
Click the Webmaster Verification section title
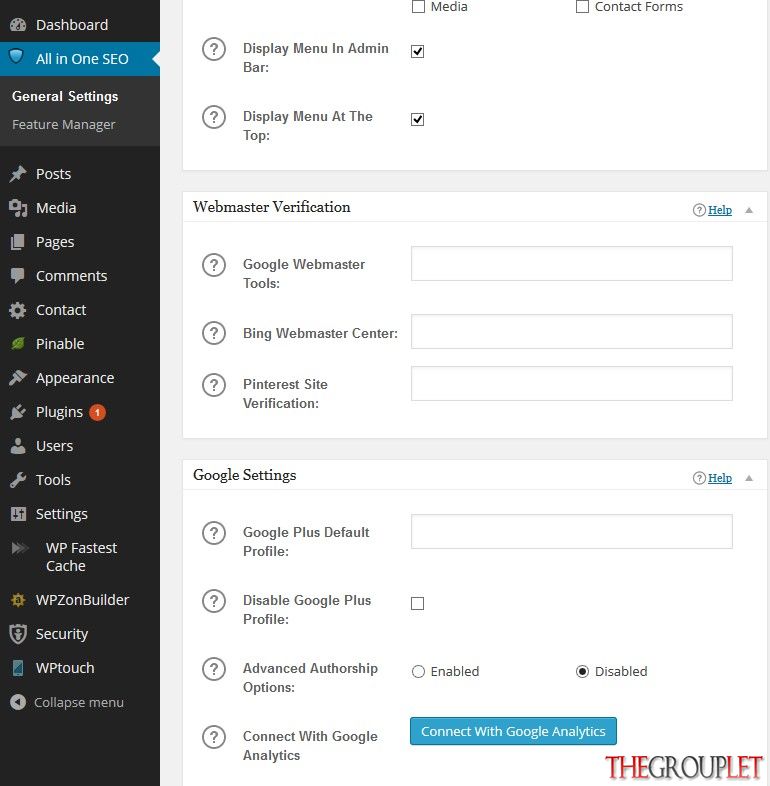(x=272, y=207)
